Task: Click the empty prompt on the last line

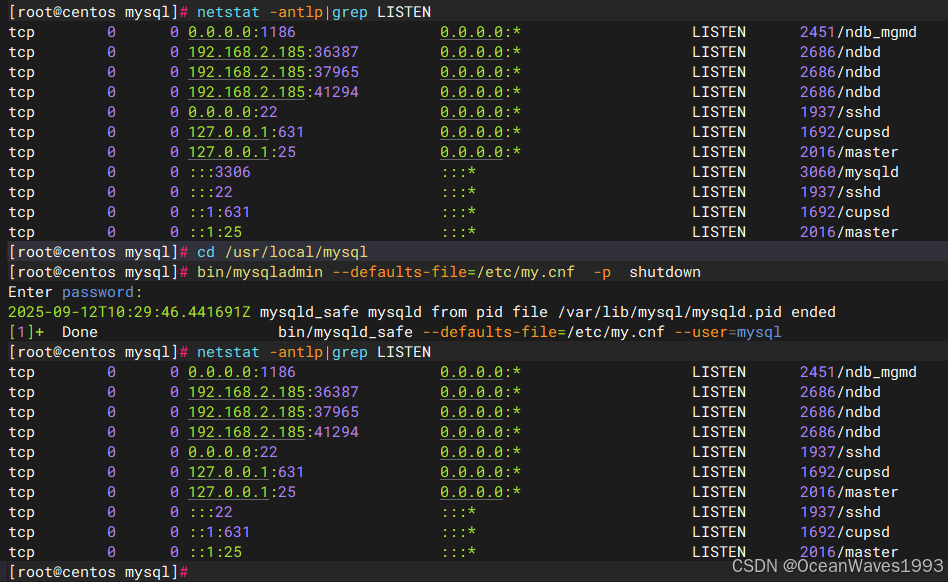Action: click(99, 572)
